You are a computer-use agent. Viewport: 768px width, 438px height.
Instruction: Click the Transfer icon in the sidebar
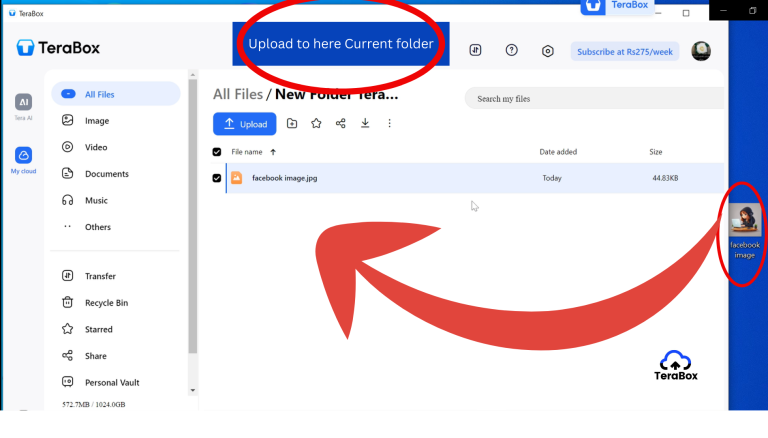point(68,276)
